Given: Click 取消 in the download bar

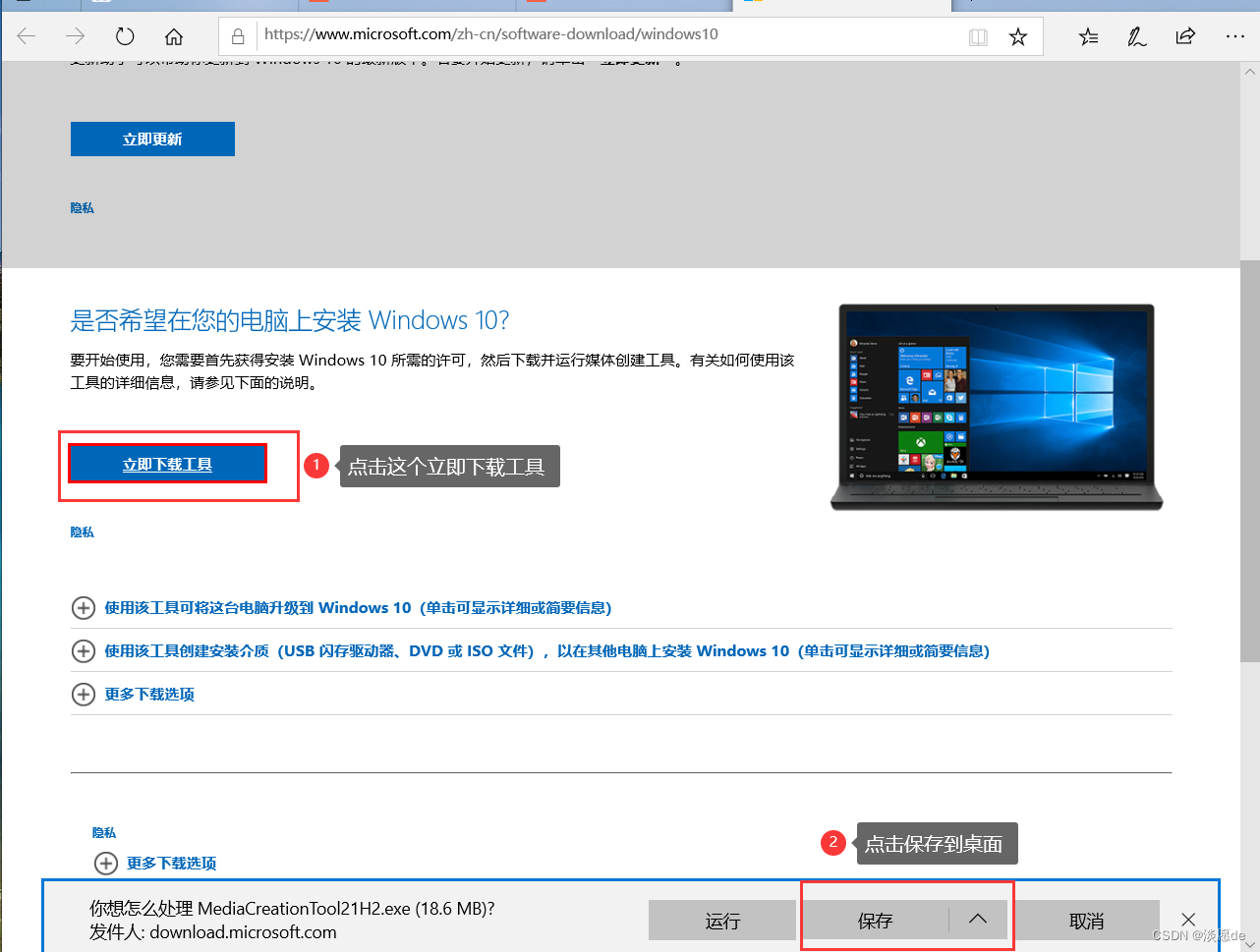Looking at the screenshot, I should pos(1086,921).
